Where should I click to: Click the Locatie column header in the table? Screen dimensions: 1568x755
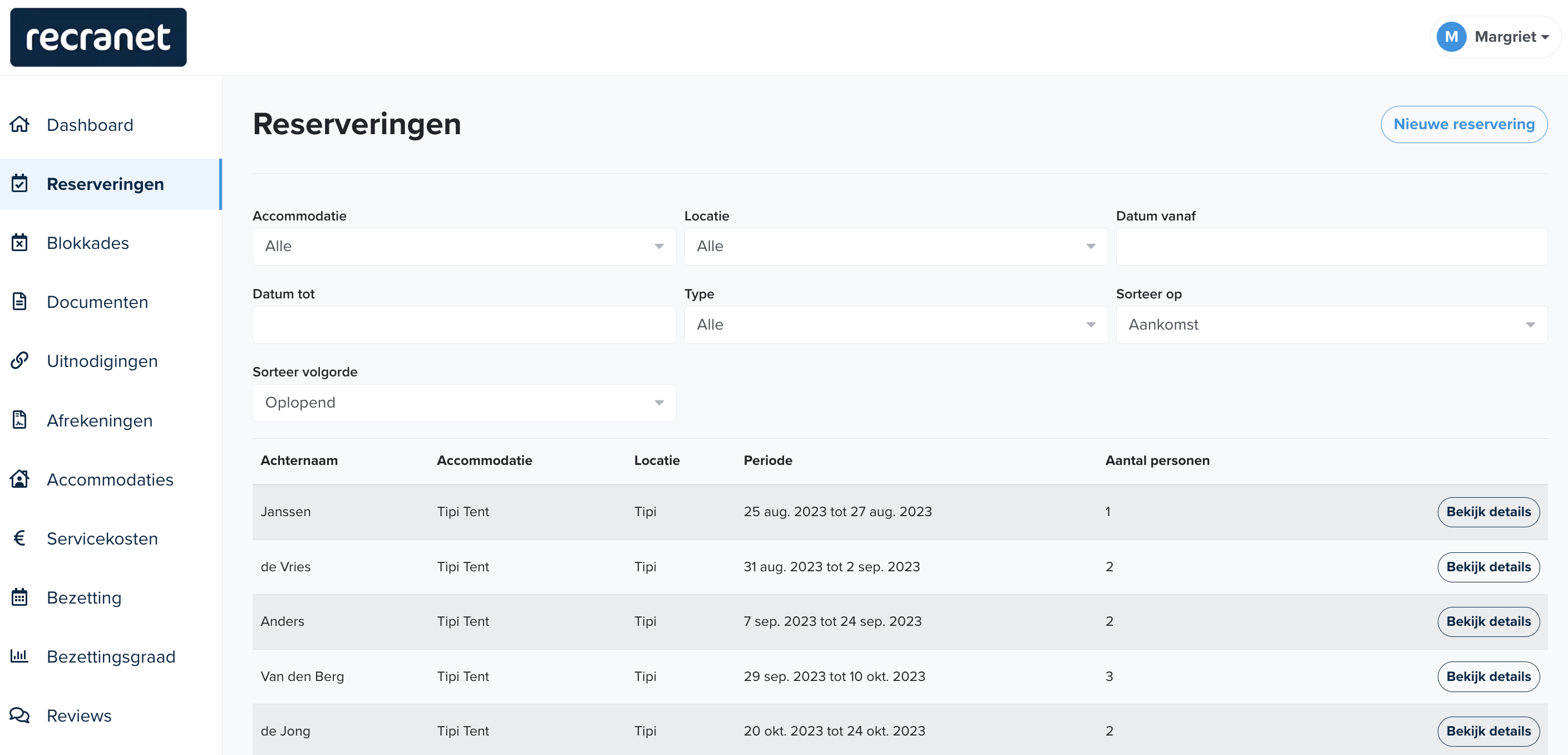pos(656,460)
